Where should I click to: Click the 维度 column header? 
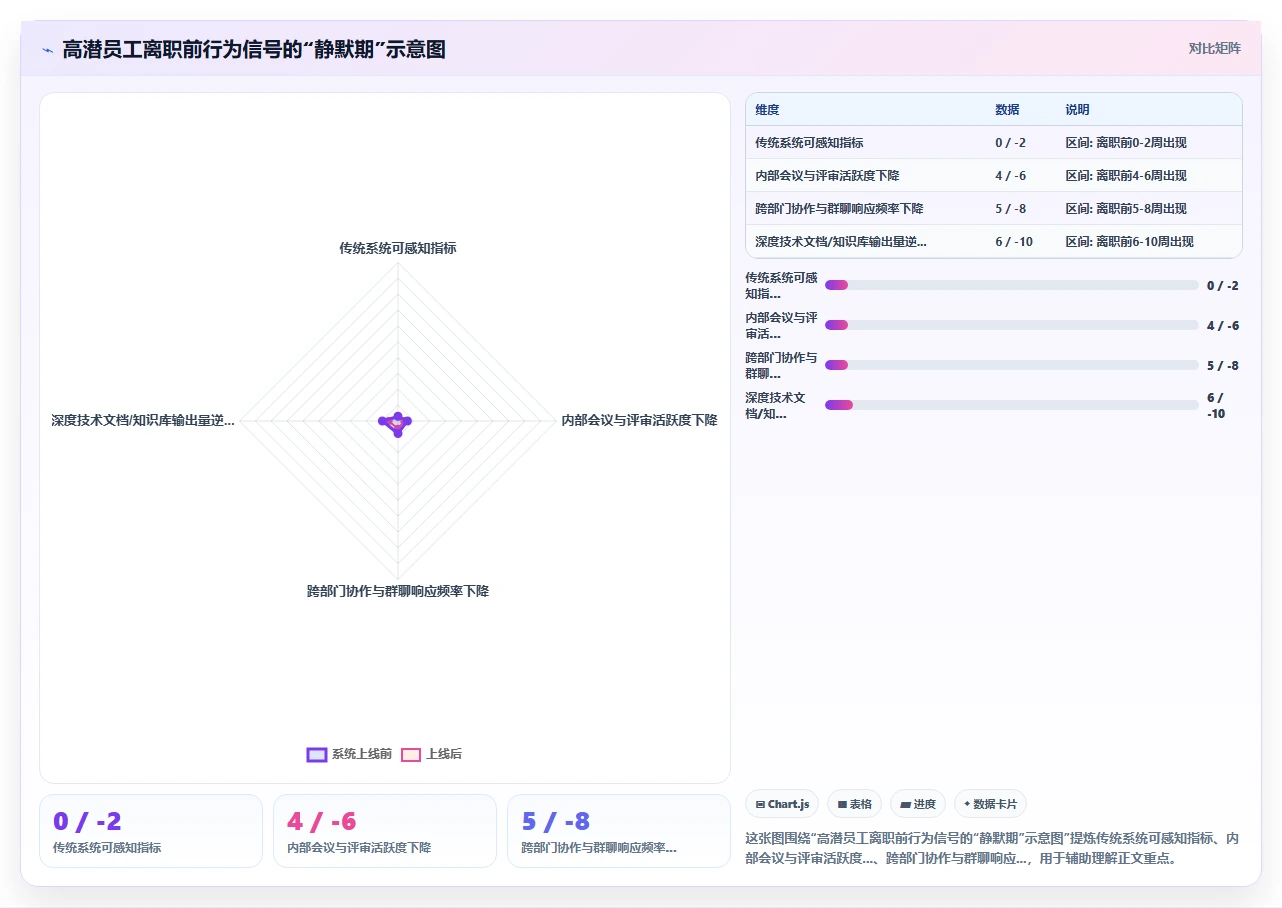(x=767, y=110)
